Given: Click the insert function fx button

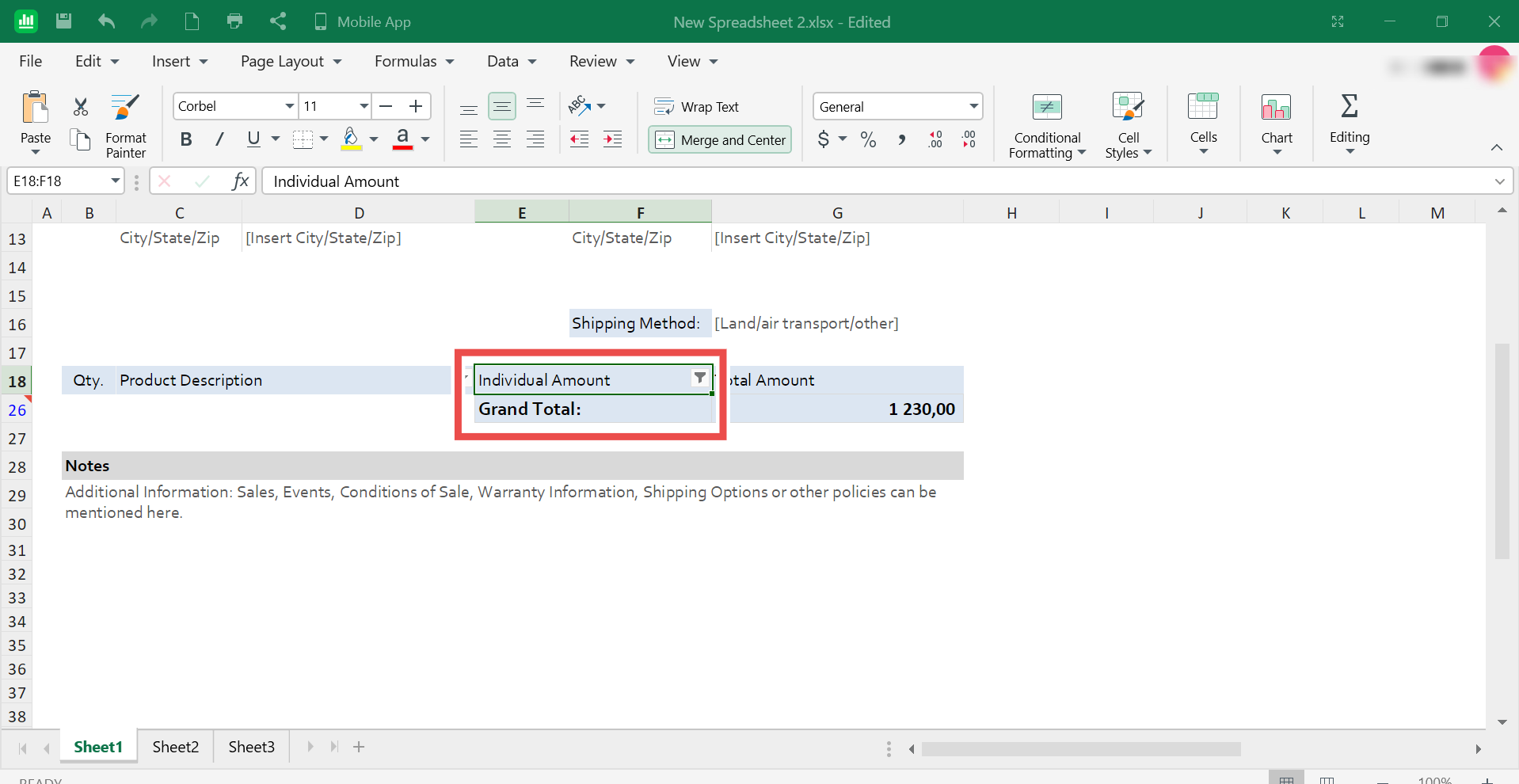Looking at the screenshot, I should pos(240,181).
